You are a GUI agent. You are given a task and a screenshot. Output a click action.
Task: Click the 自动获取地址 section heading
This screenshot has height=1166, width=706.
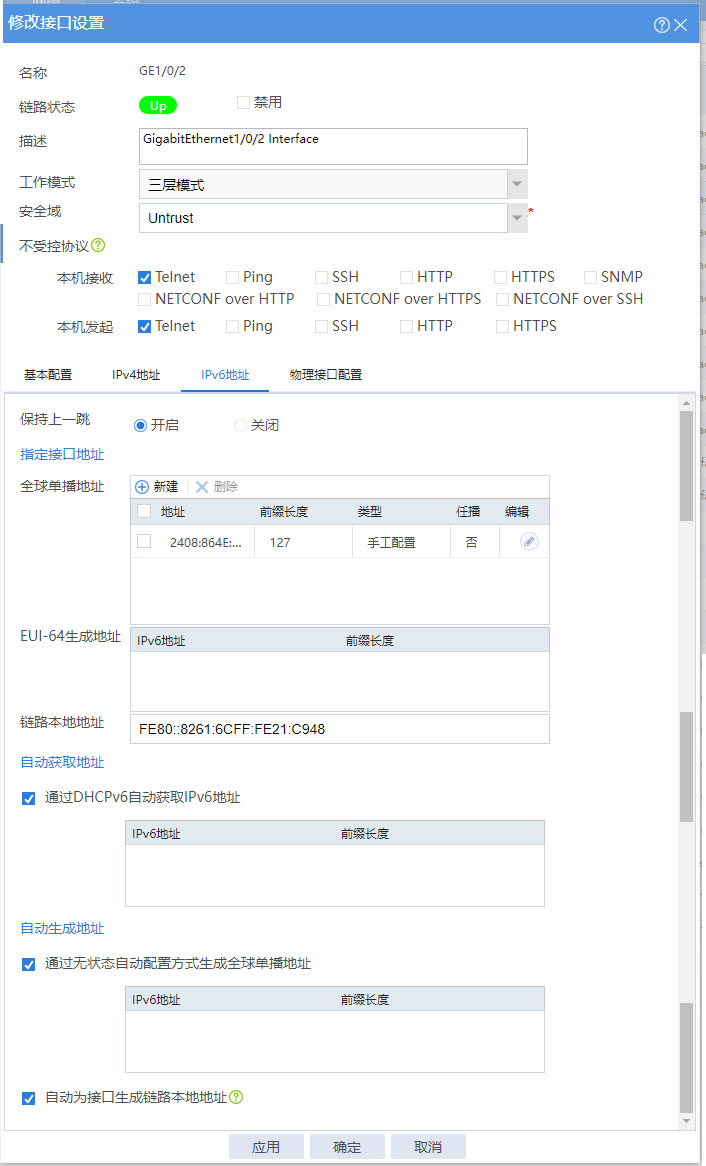coord(62,763)
